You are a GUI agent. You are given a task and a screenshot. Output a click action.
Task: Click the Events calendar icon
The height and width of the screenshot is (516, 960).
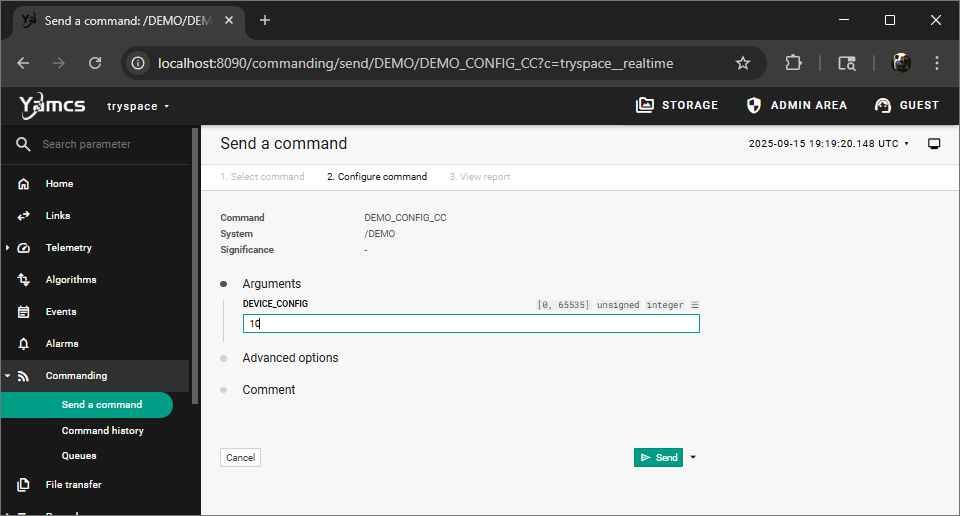pos(23,312)
